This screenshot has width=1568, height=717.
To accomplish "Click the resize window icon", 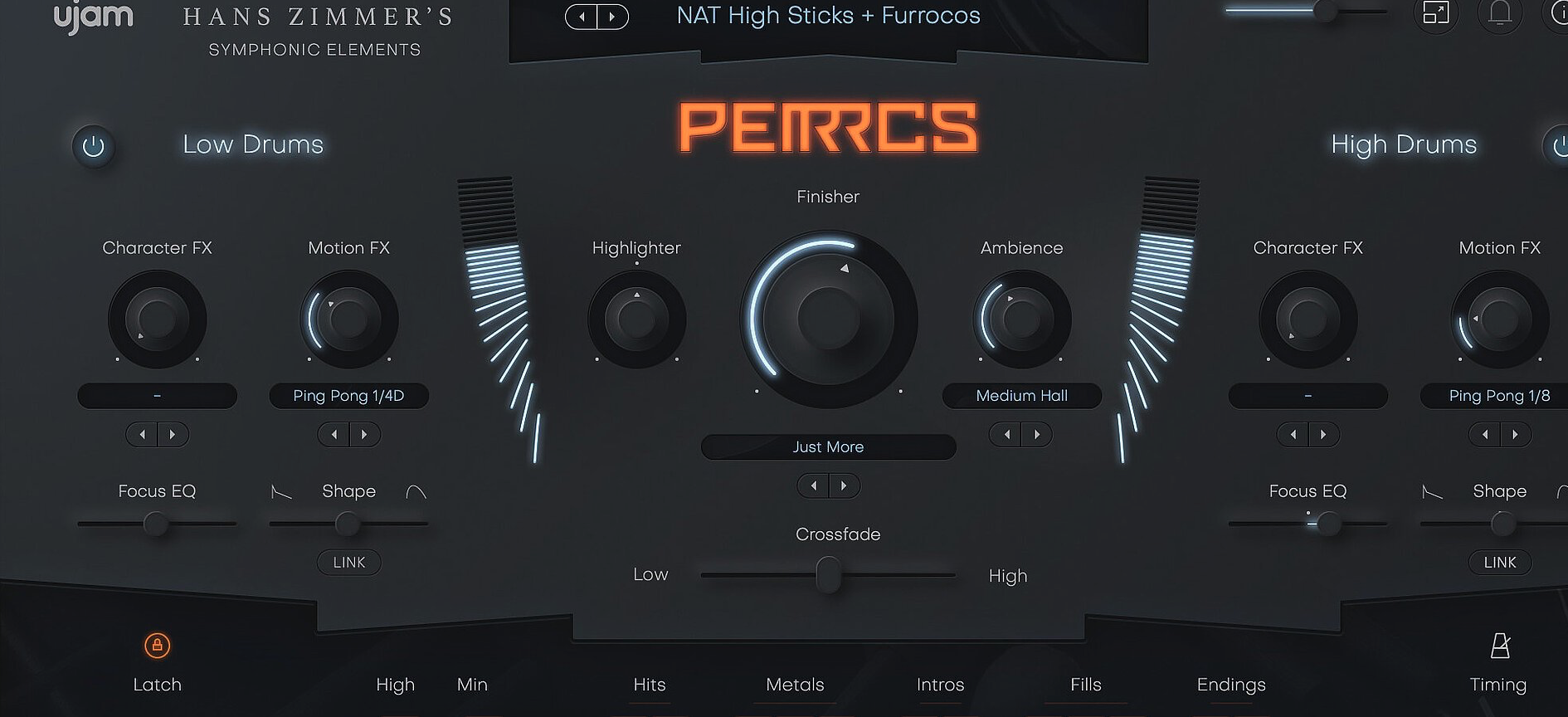I will pyautogui.click(x=1436, y=12).
